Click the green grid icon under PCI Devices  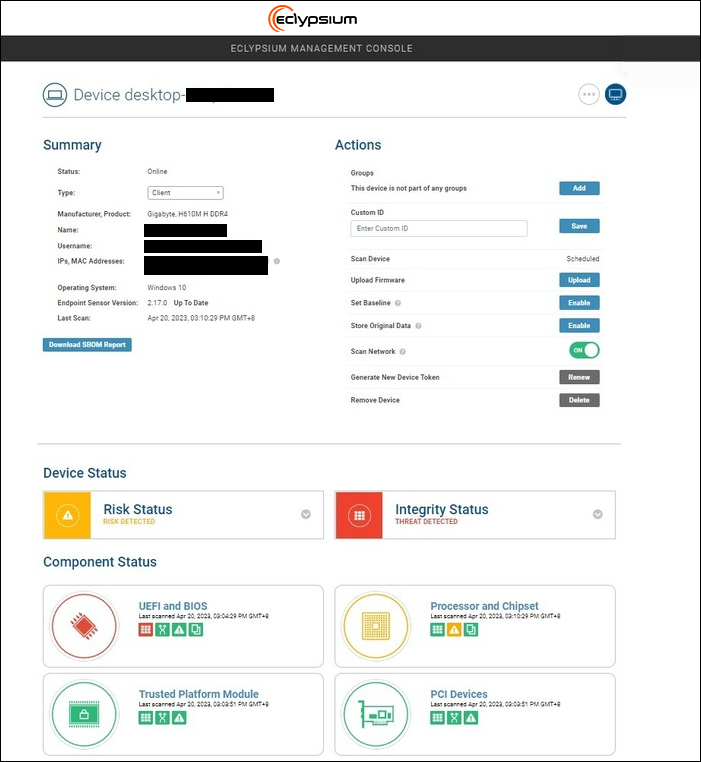tap(438, 718)
